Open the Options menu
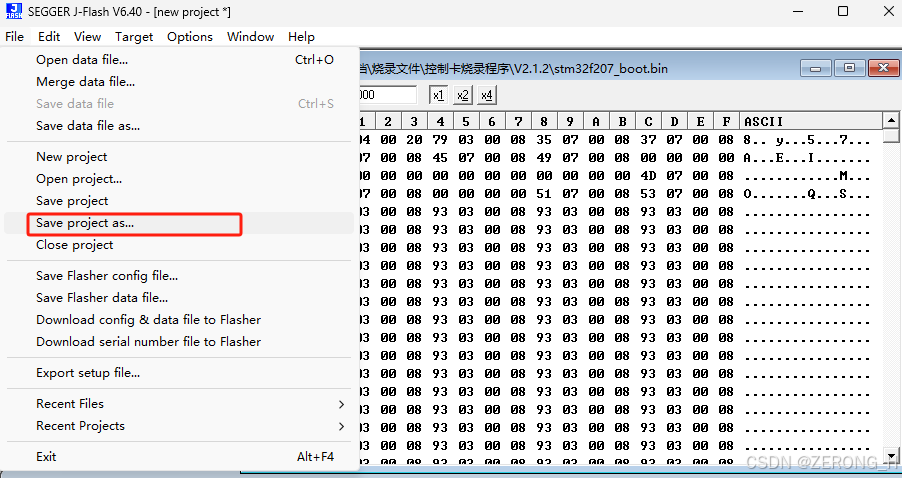Image resolution: width=902 pixels, height=478 pixels. point(190,37)
